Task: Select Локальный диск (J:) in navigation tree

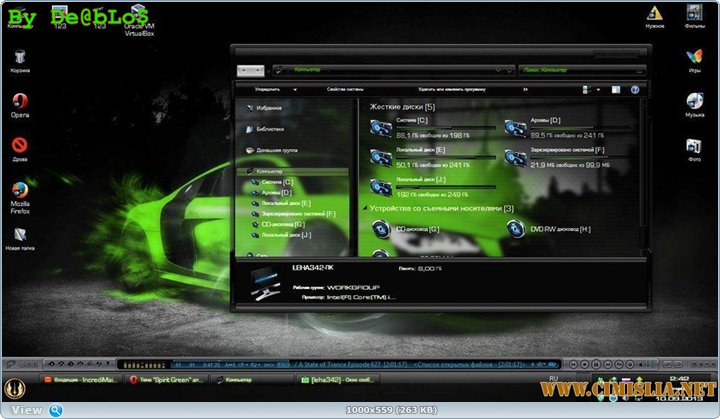Action: 281,235
